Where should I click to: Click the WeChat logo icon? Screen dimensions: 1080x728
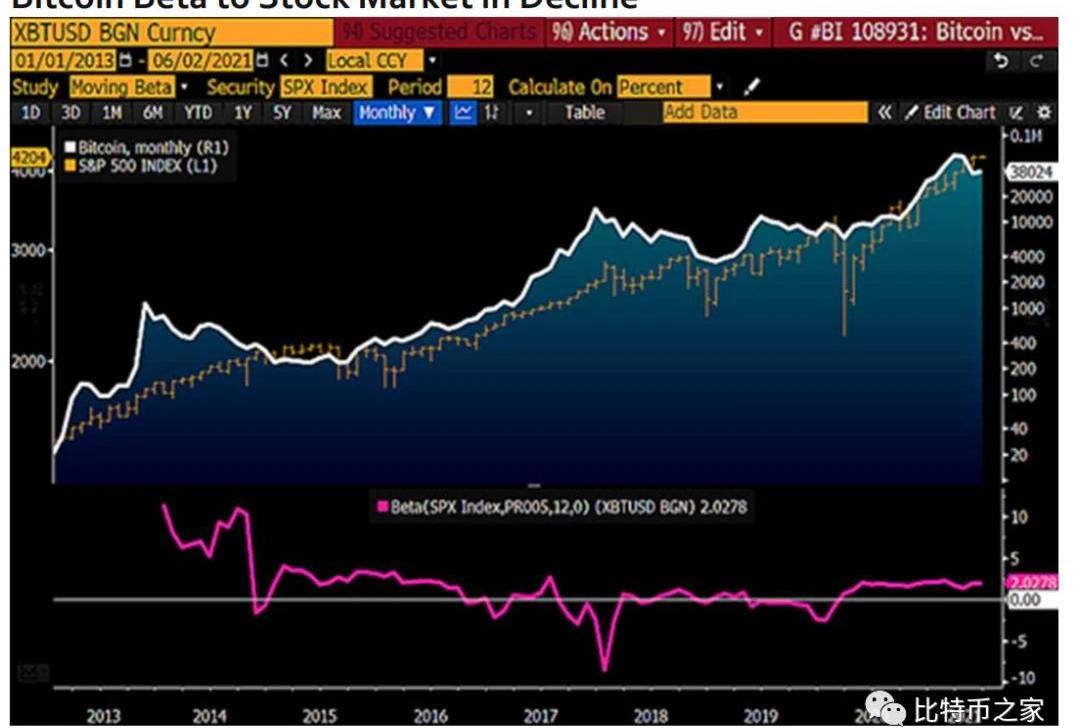[885, 709]
